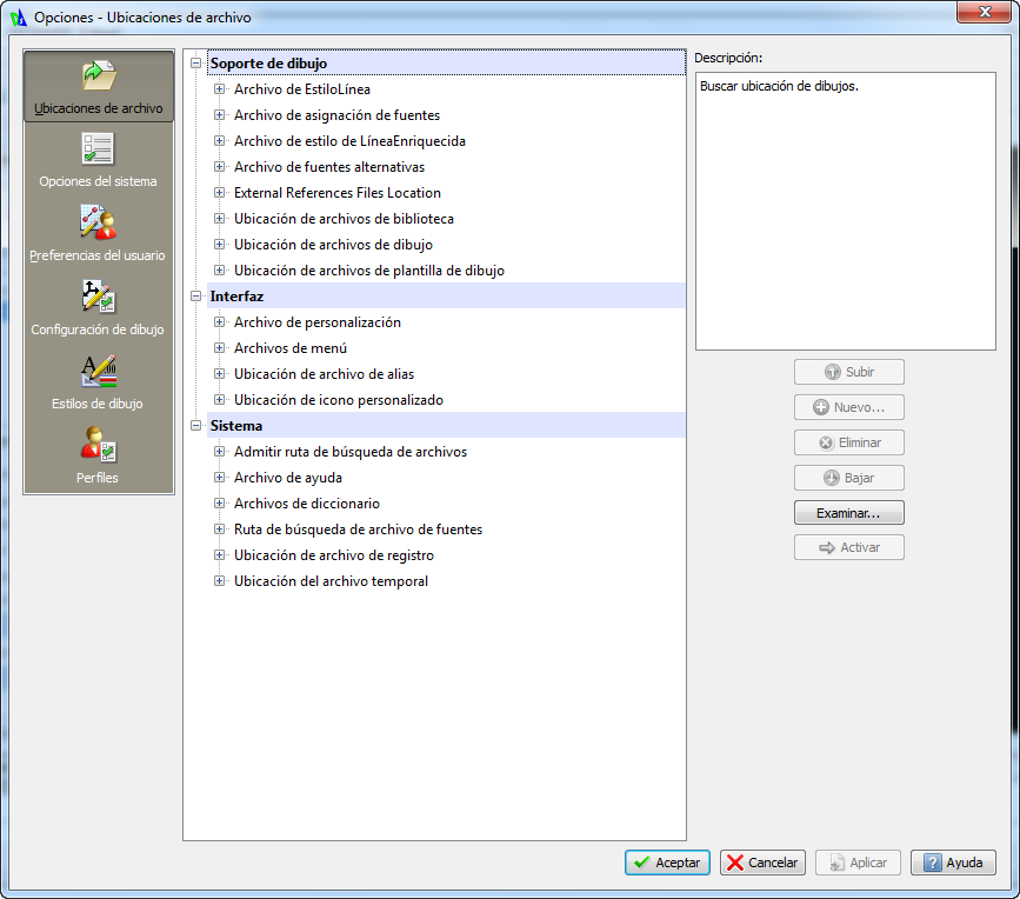Confirm with the Aceptar button
Screen dimensions: 1020x899
coord(667,863)
